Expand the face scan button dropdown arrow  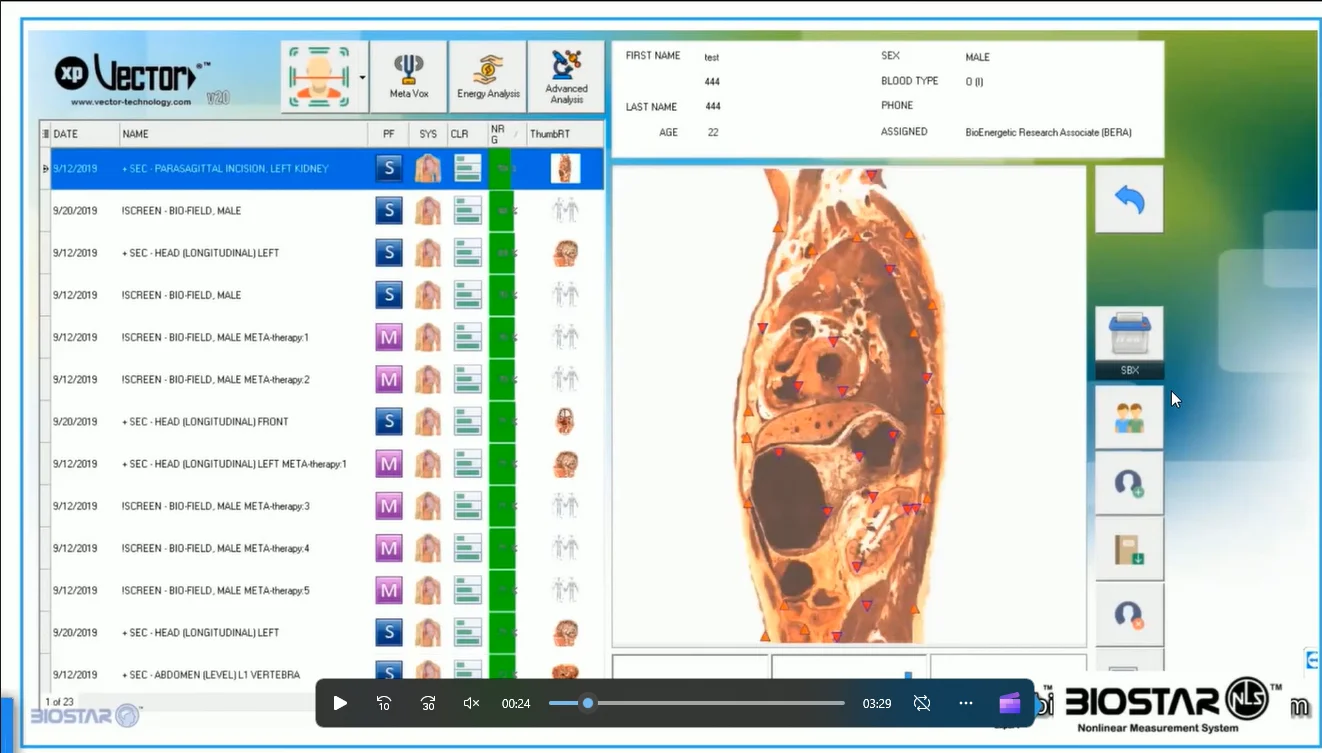tap(362, 77)
